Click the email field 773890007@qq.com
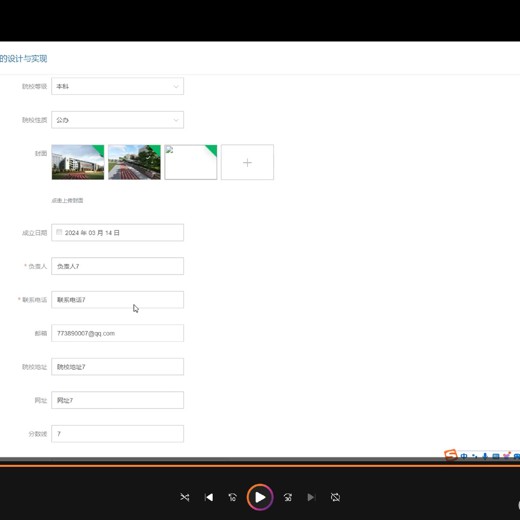Image resolution: width=520 pixels, height=520 pixels. (117, 333)
